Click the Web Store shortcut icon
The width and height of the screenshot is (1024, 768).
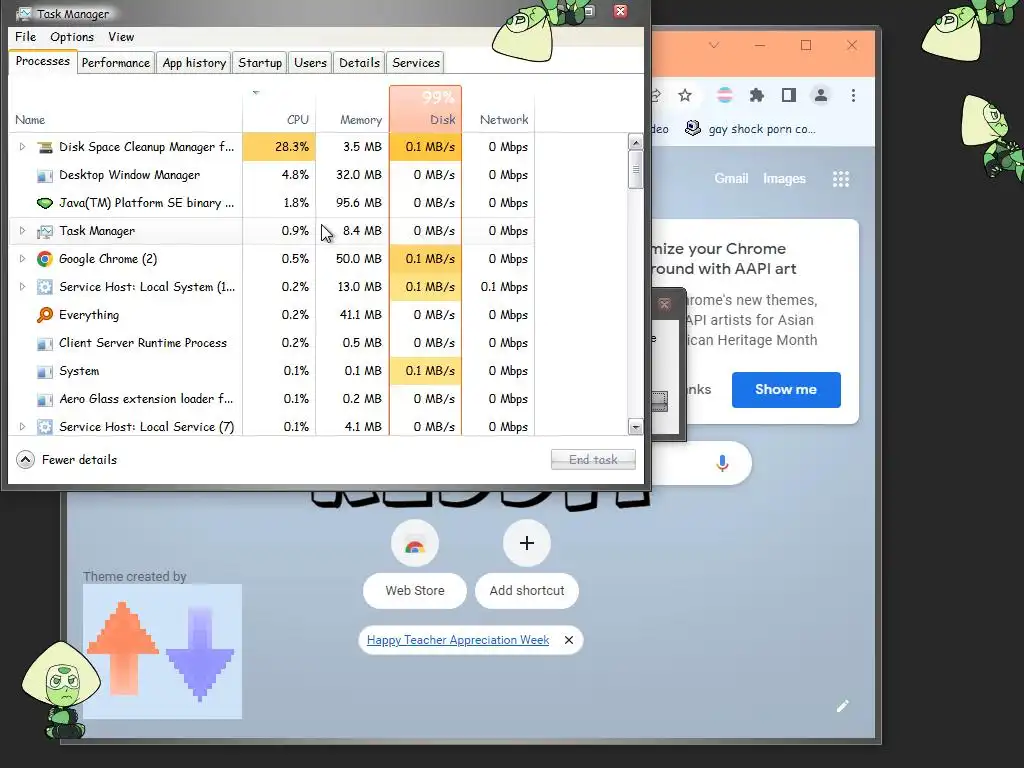click(x=415, y=544)
